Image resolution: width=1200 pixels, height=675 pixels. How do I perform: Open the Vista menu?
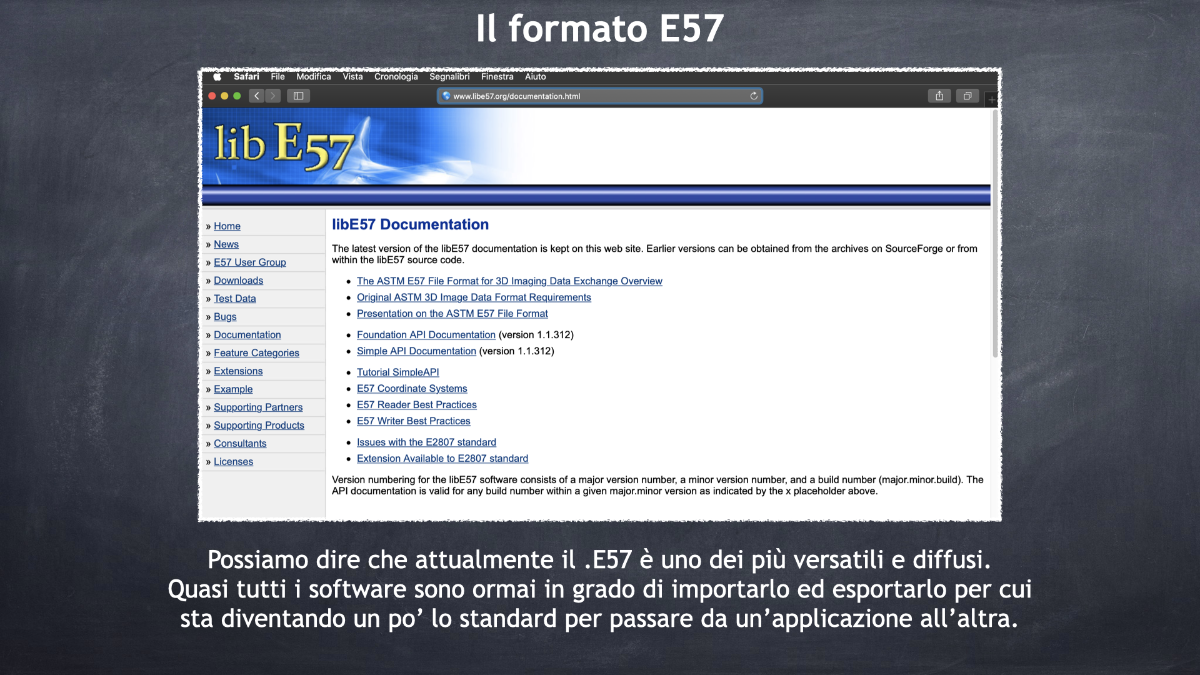coord(353,77)
